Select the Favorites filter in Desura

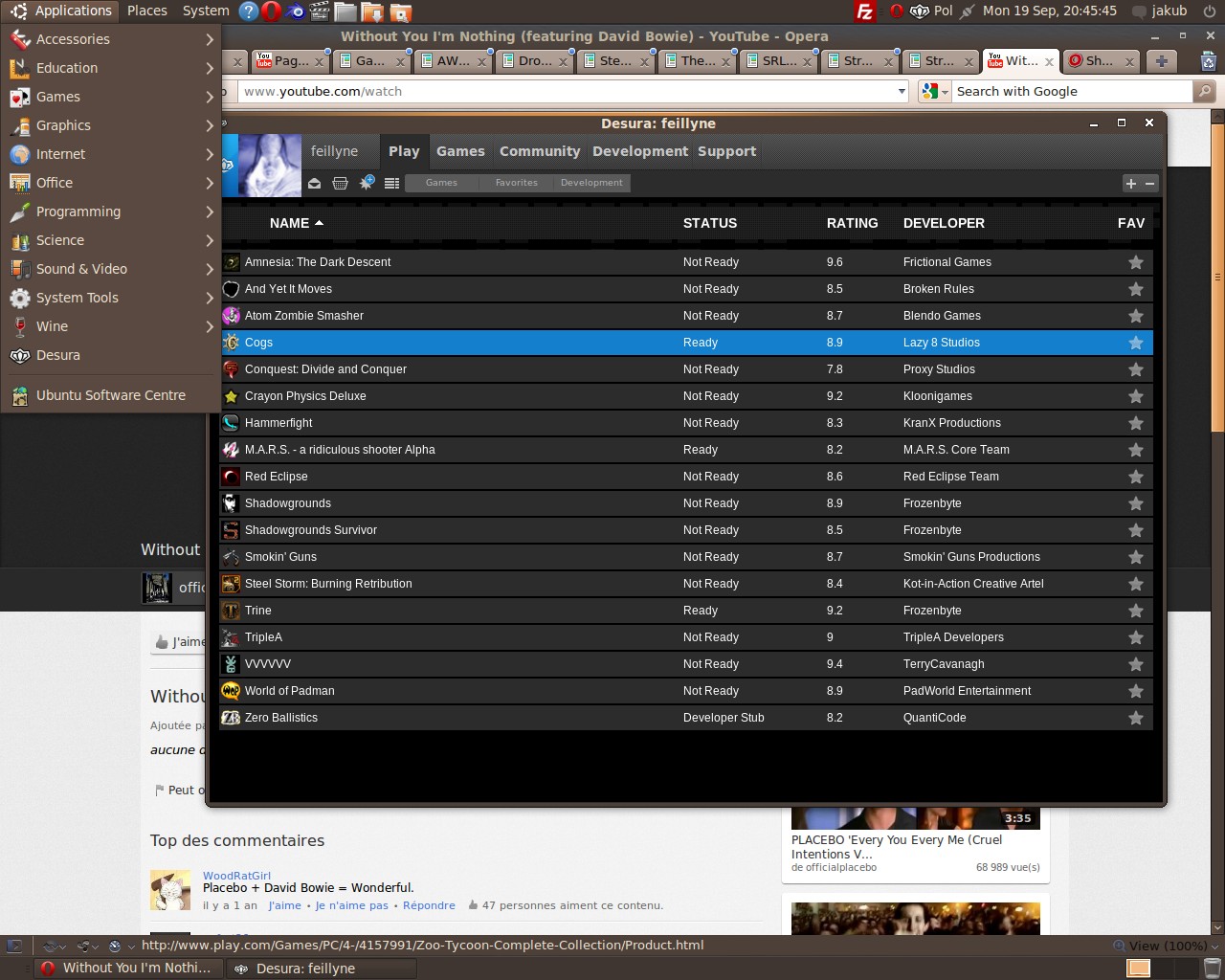point(516,183)
